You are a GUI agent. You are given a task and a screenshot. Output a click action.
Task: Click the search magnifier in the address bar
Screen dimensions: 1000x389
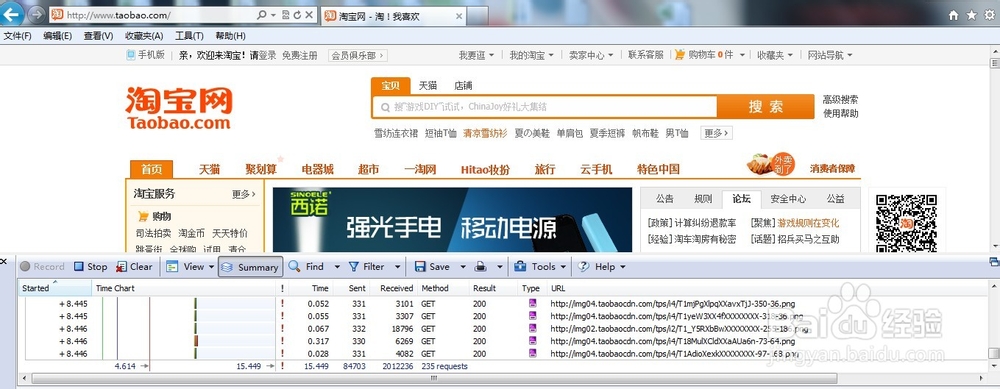point(261,14)
